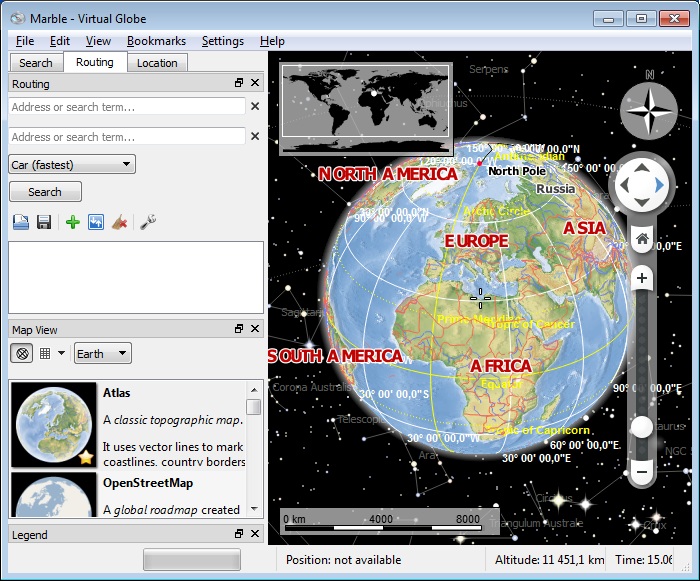Open the view mode dropdown arrow

point(62,354)
